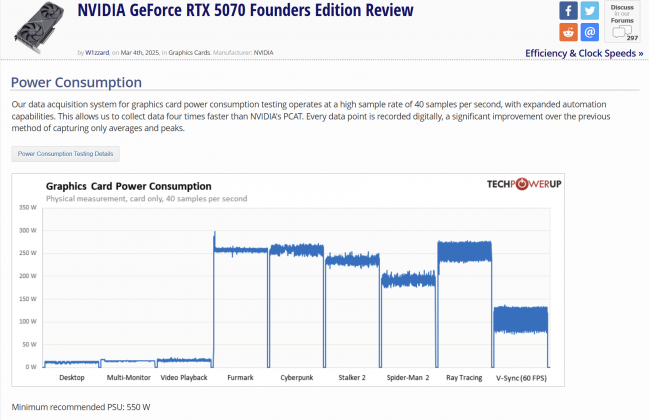Open the Discuss in our Forums box

622,22
